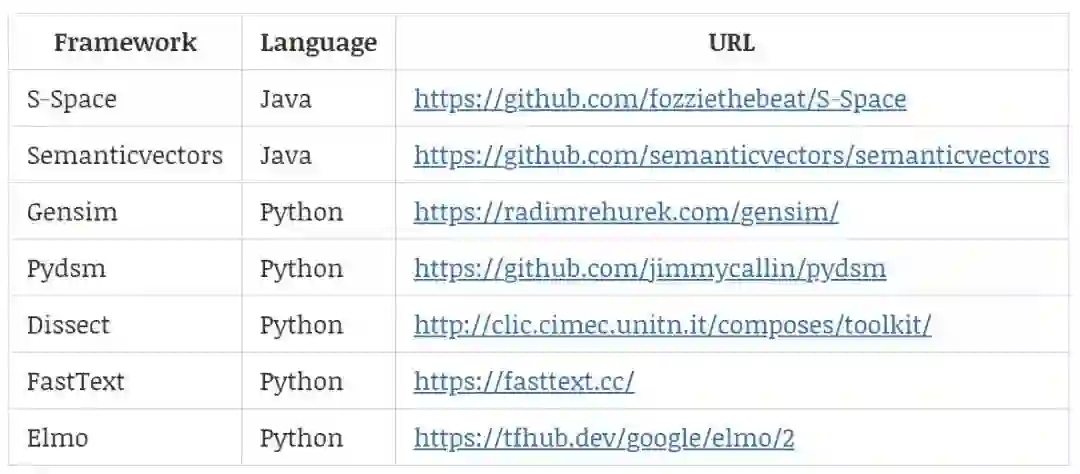Image resolution: width=1080 pixels, height=474 pixels.
Task: Open the semanticvectors GitHub repository link
Action: pos(731,155)
